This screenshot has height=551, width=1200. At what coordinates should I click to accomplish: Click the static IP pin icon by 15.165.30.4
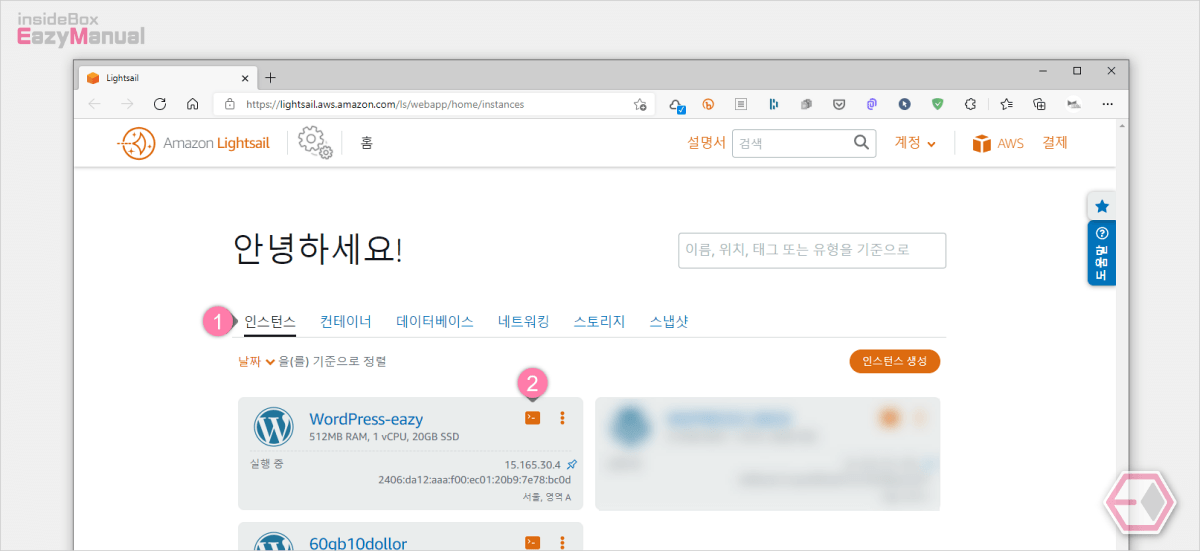(572, 465)
